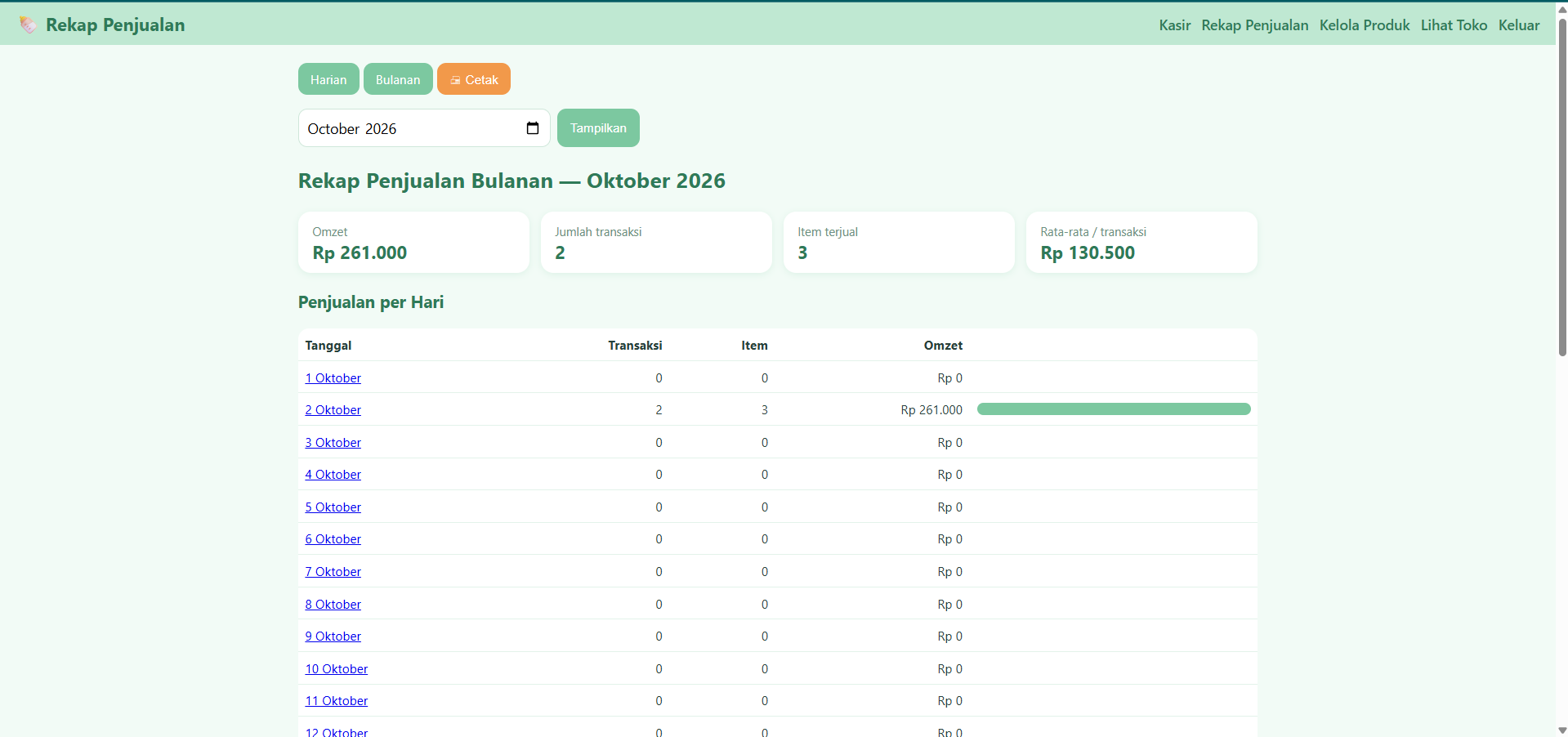Open the 5 Oktober daily report

(x=333, y=507)
